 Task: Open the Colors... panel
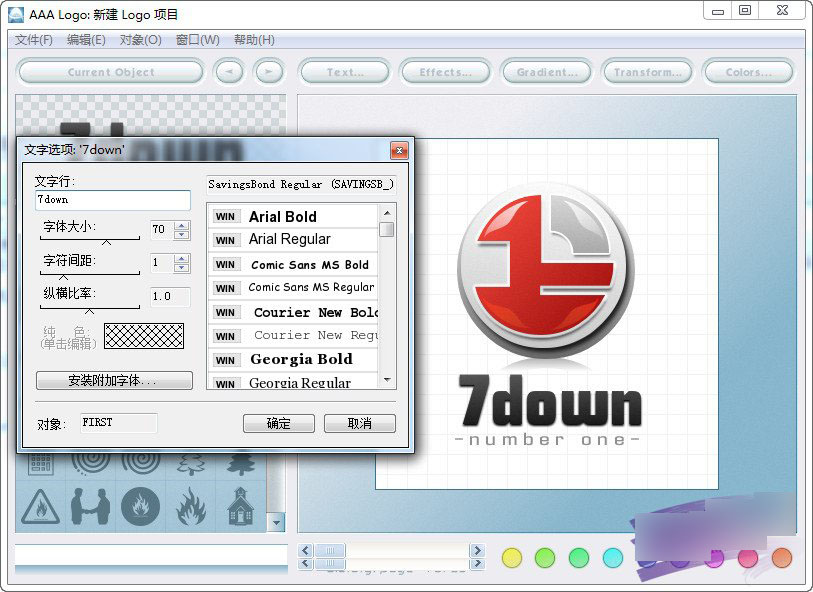pyautogui.click(x=748, y=72)
